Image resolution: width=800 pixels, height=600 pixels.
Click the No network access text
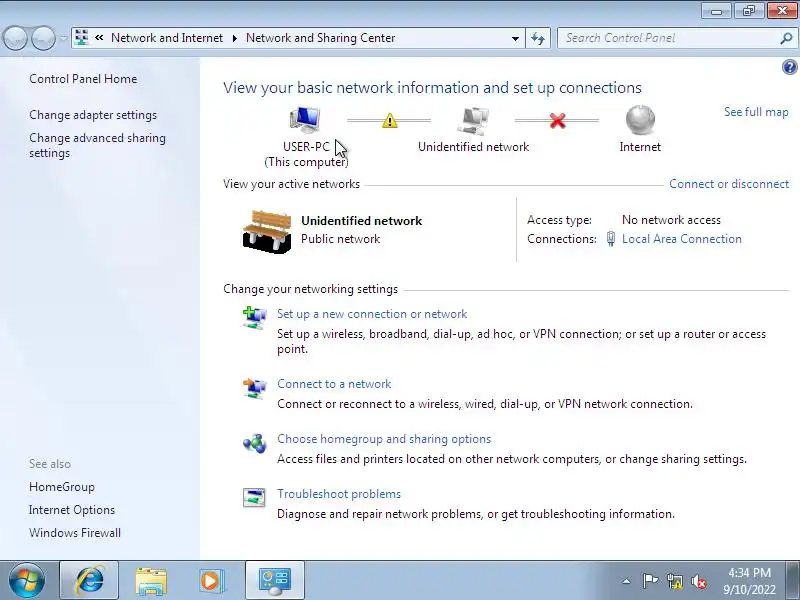[x=671, y=220]
